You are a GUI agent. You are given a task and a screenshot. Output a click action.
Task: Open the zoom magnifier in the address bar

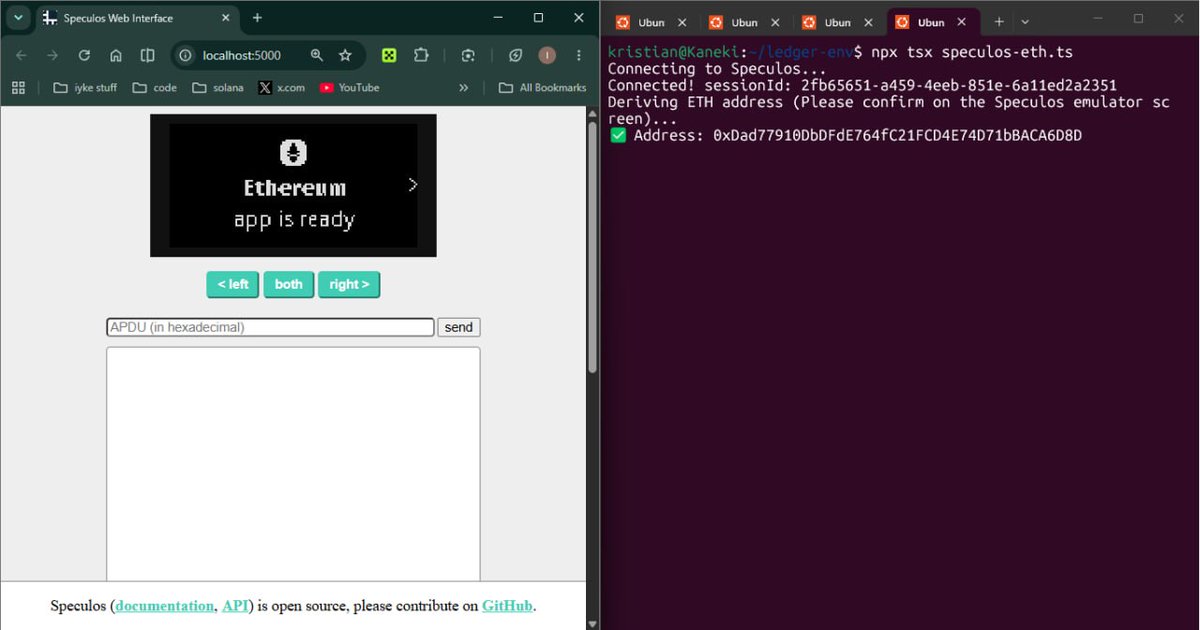point(316,56)
